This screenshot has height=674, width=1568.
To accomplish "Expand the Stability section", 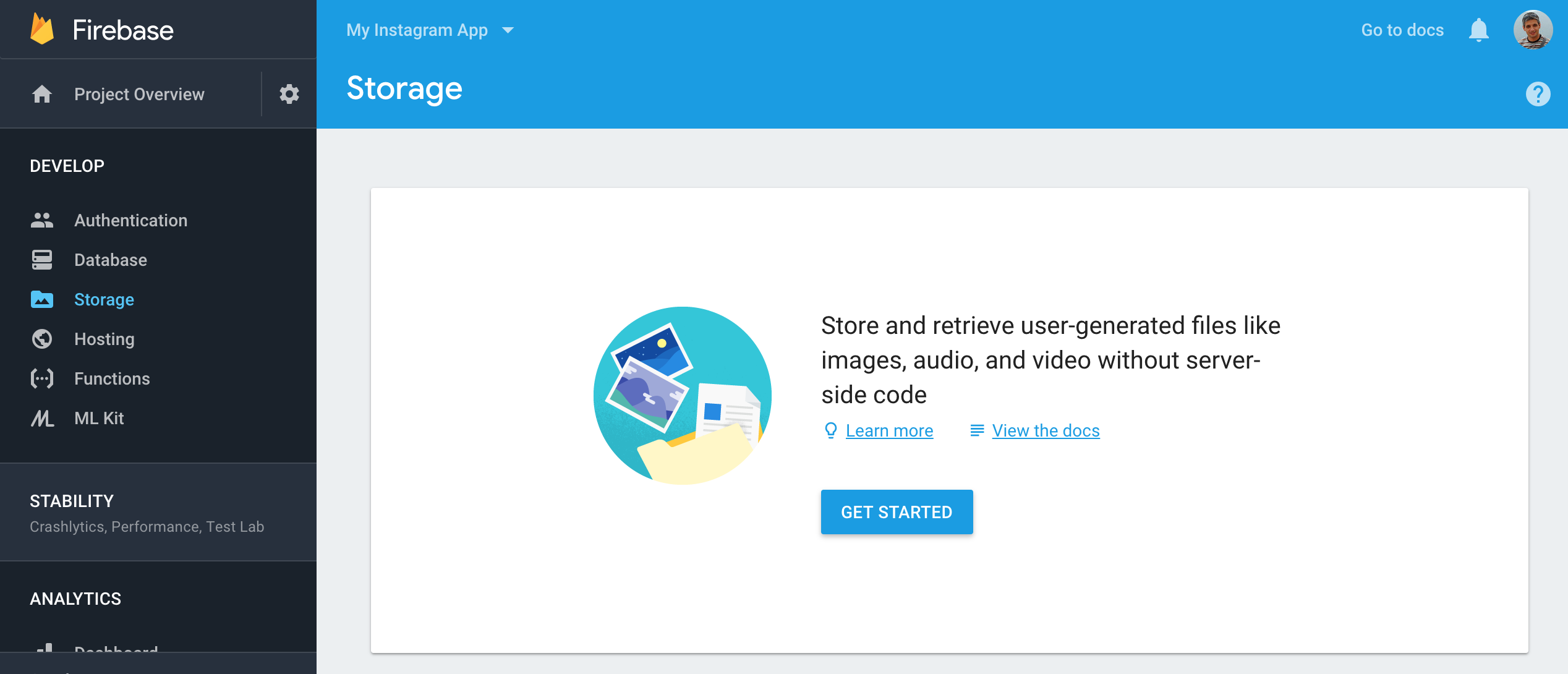I will click(158, 513).
